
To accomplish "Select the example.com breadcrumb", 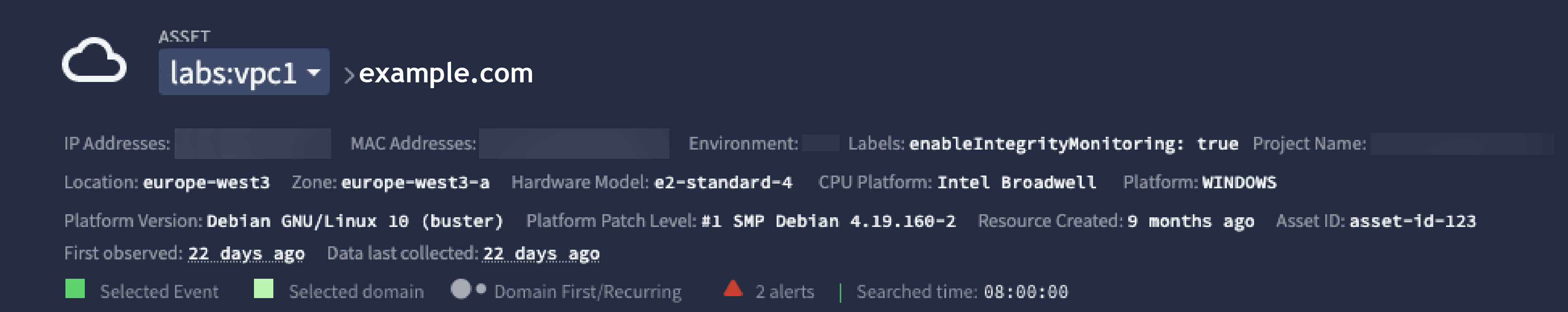I will point(446,73).
